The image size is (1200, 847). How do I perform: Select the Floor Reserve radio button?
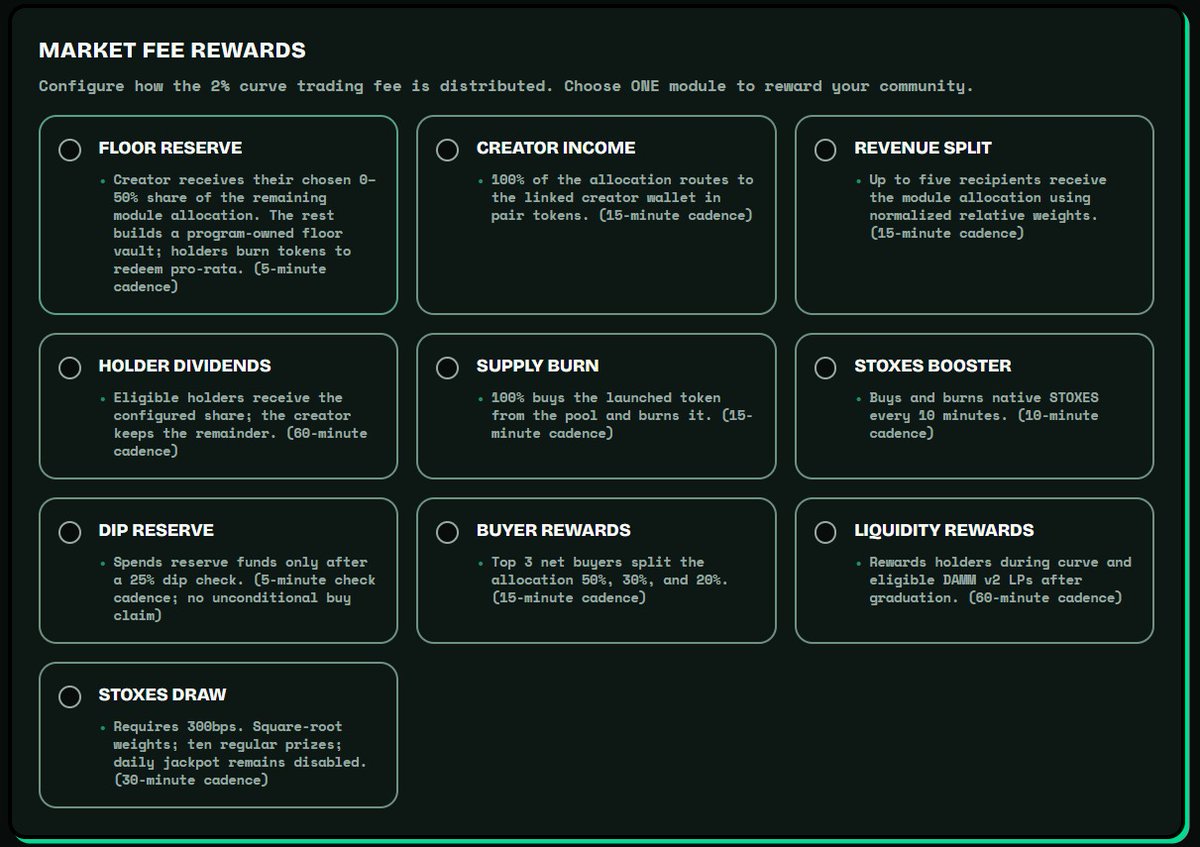[70, 150]
